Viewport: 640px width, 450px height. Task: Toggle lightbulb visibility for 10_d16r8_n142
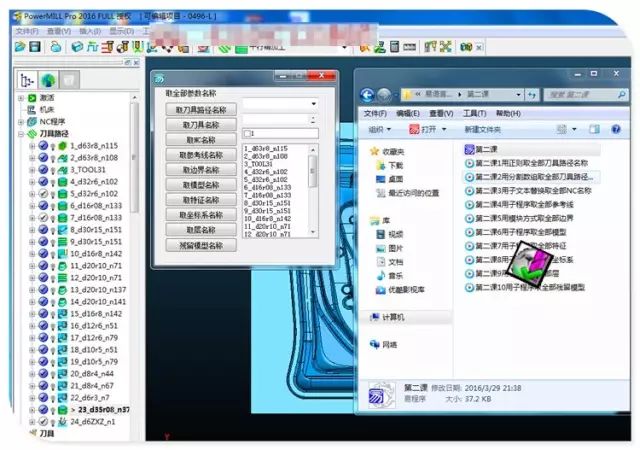pyautogui.click(x=53, y=254)
